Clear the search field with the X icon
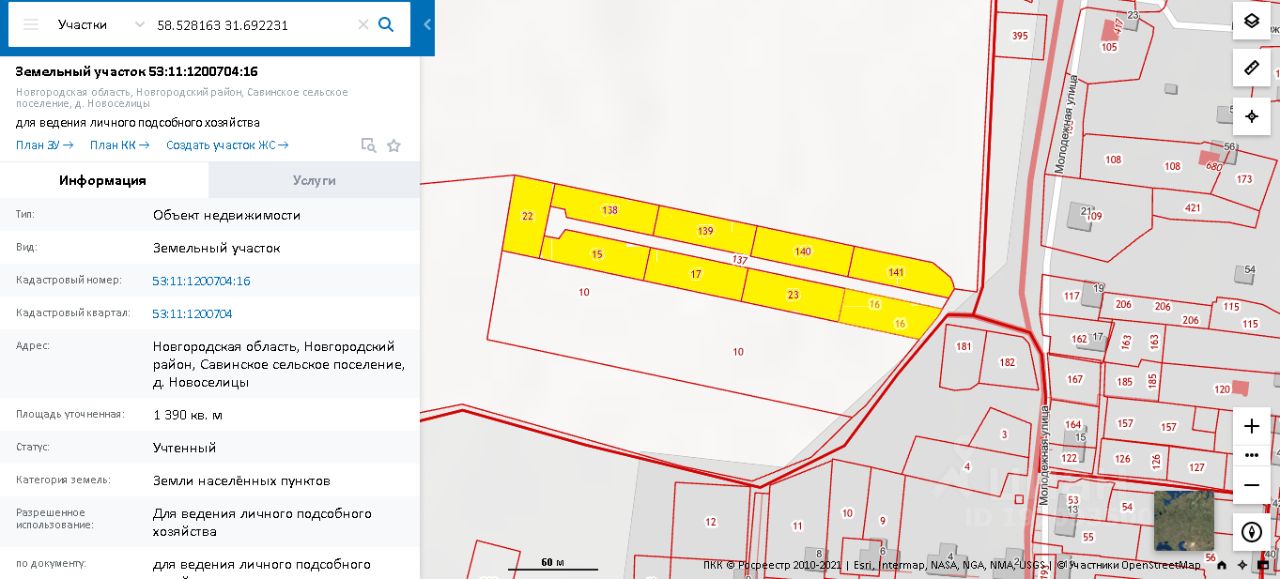 [x=363, y=25]
